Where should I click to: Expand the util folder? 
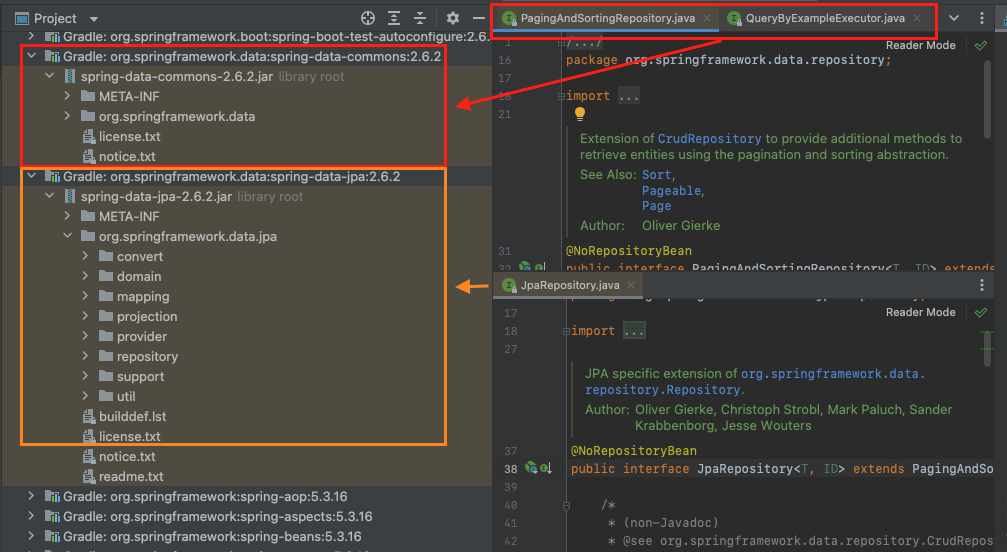[85, 396]
